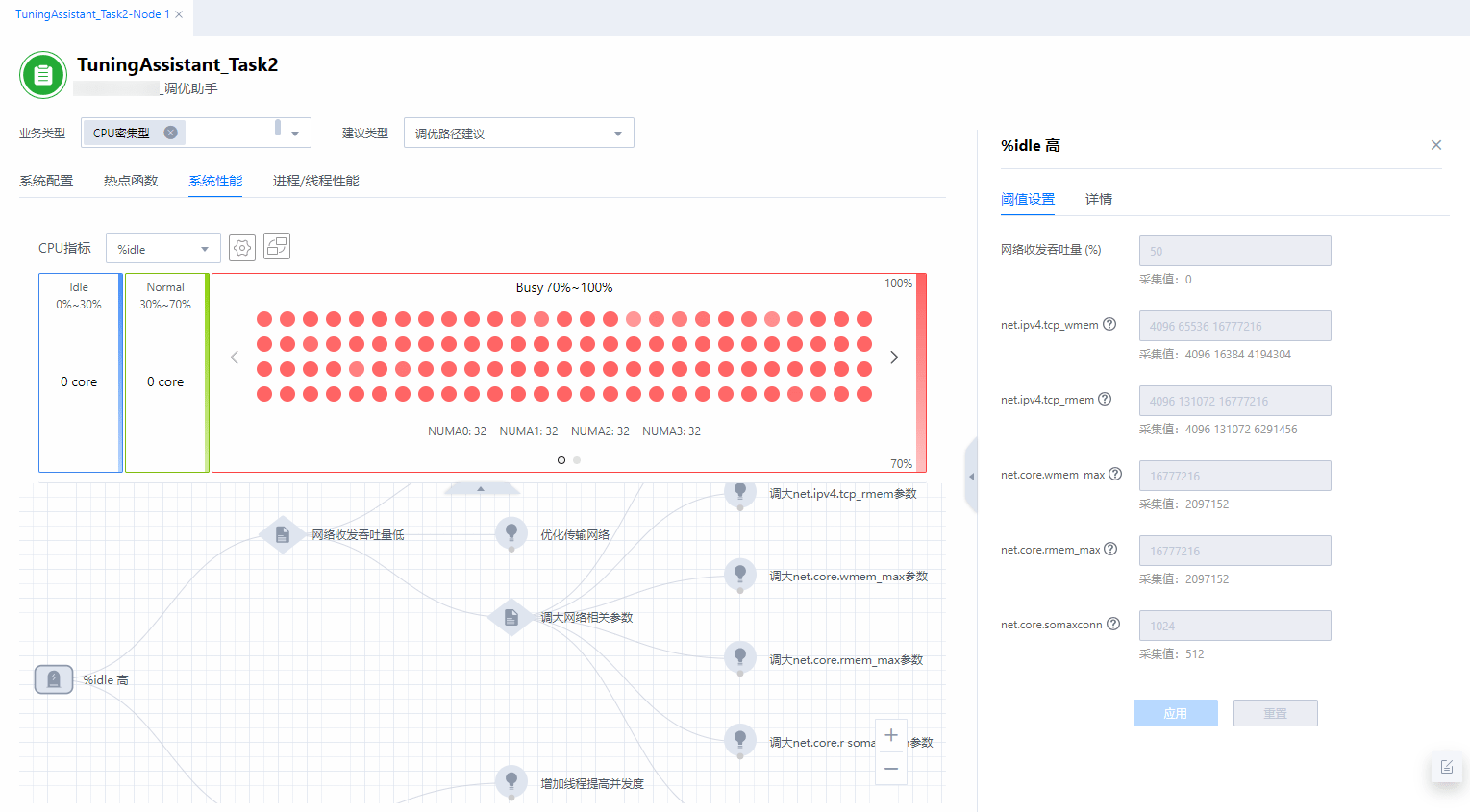
Task: Select the second carousel page dot
Action: 577,460
